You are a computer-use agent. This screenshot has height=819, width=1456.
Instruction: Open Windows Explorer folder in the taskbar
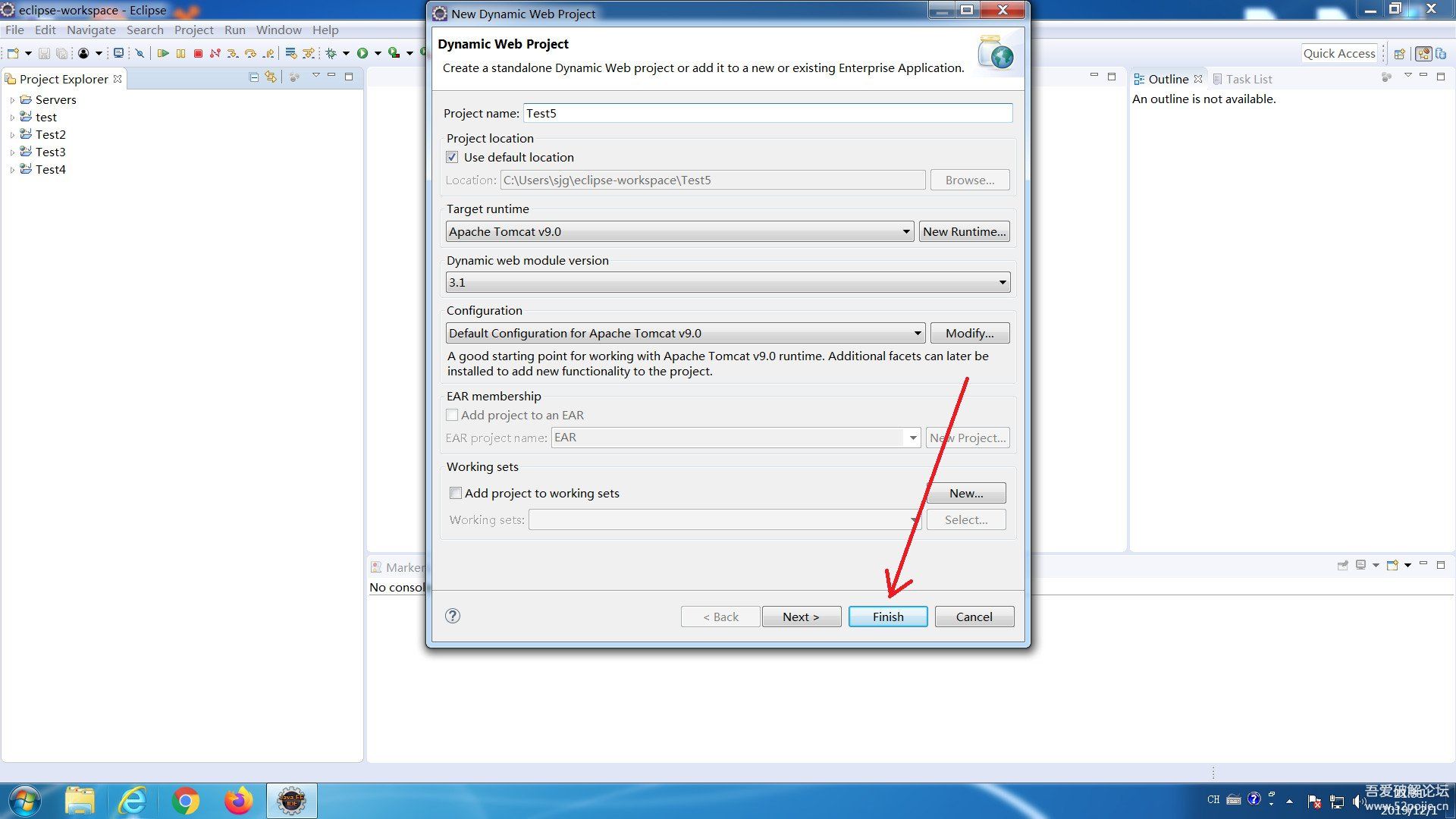(80, 801)
